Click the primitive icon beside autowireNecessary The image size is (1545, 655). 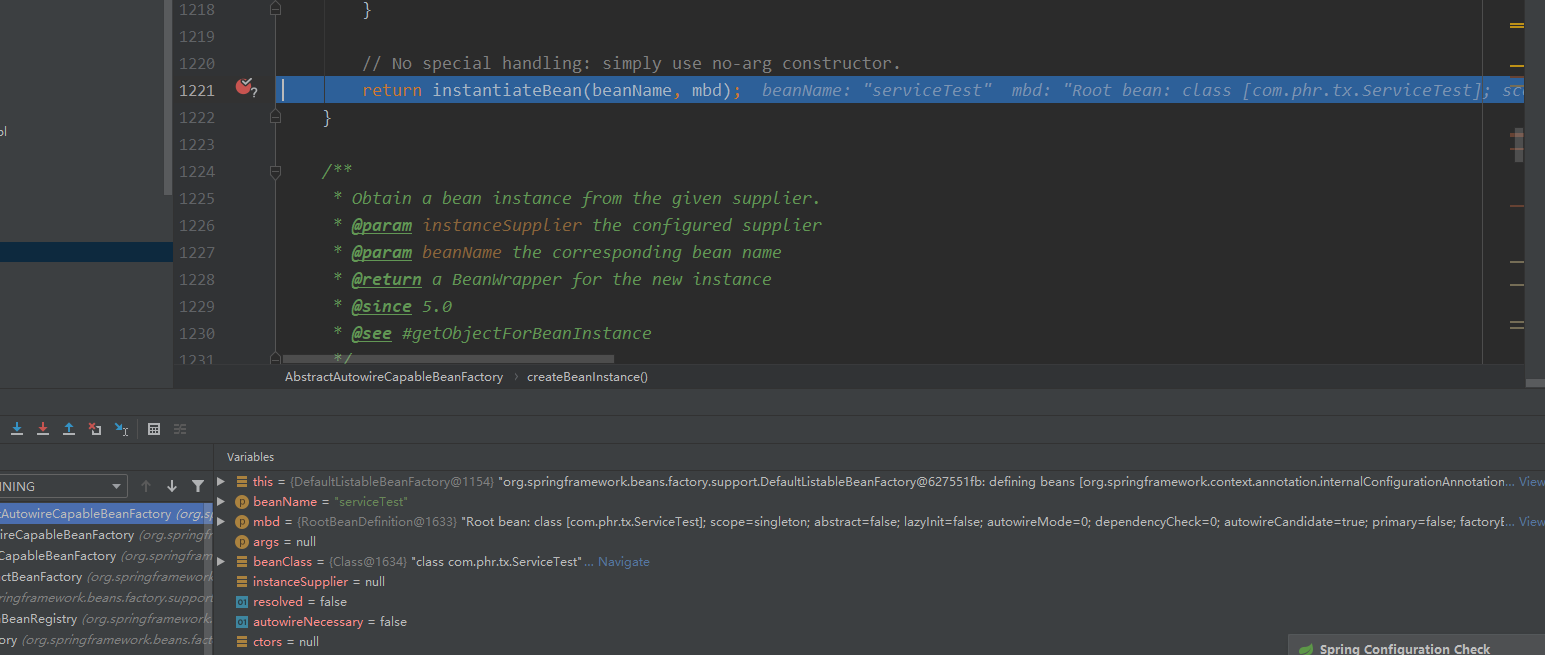[x=241, y=622]
